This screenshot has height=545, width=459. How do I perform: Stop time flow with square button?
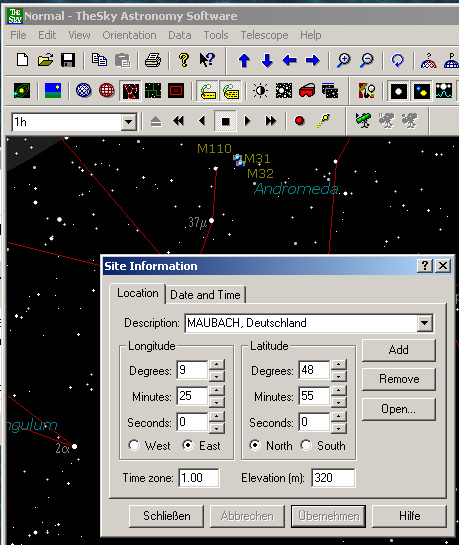click(x=226, y=121)
